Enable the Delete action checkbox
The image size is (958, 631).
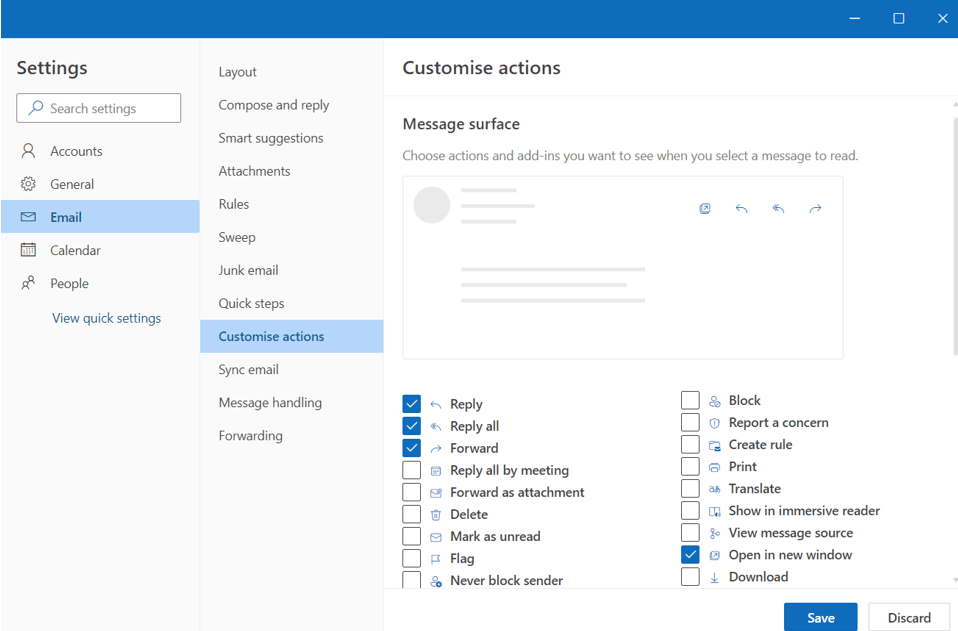point(412,514)
